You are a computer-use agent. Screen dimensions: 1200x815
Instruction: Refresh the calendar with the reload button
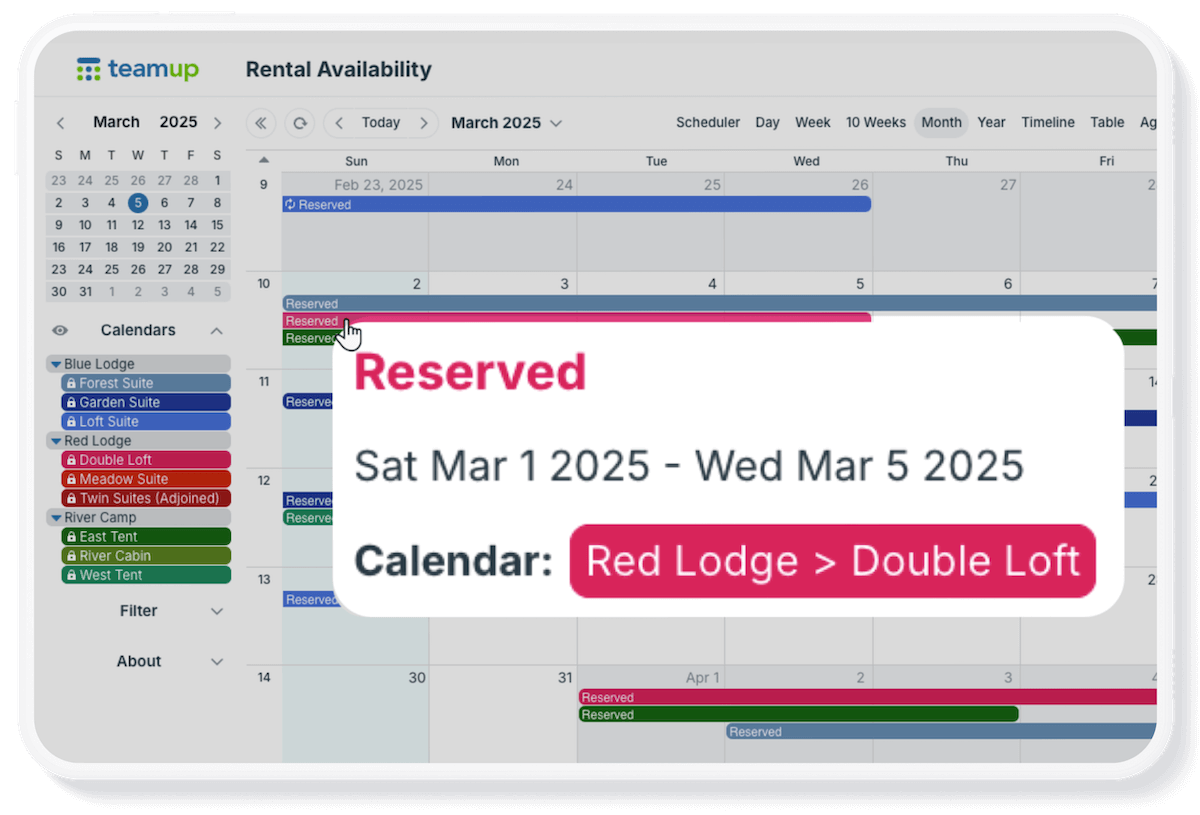[299, 123]
